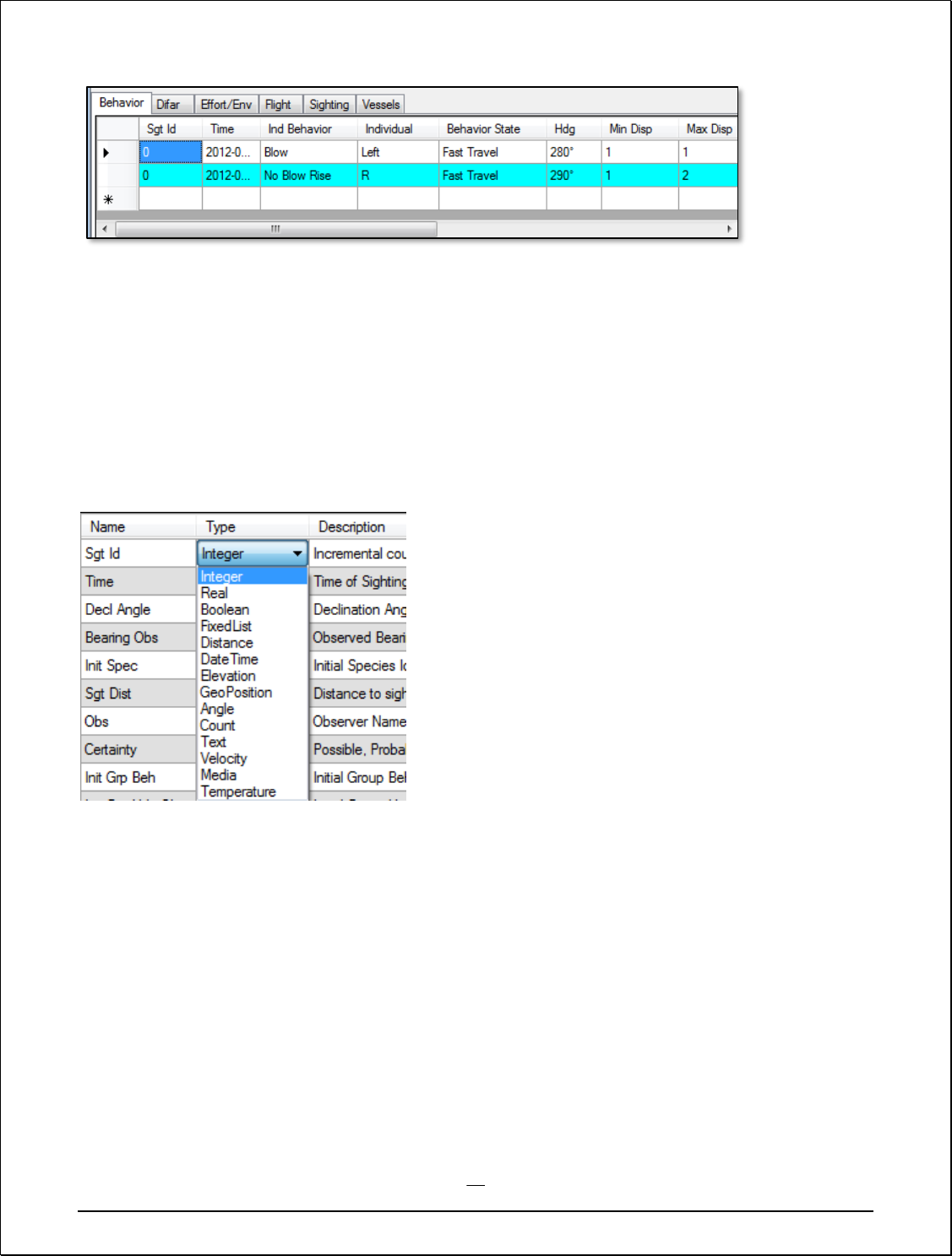952x1256 pixels.
Task: Click the horizontal scrollbar right arrow
Action: tap(729, 229)
